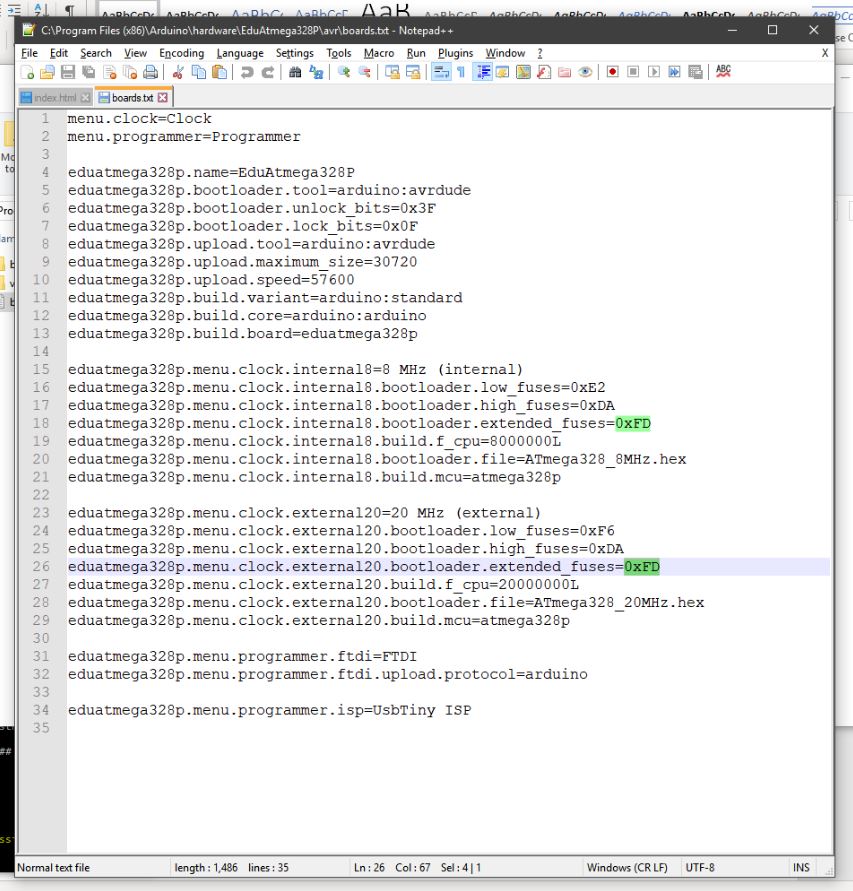Open the File menu

[30, 53]
